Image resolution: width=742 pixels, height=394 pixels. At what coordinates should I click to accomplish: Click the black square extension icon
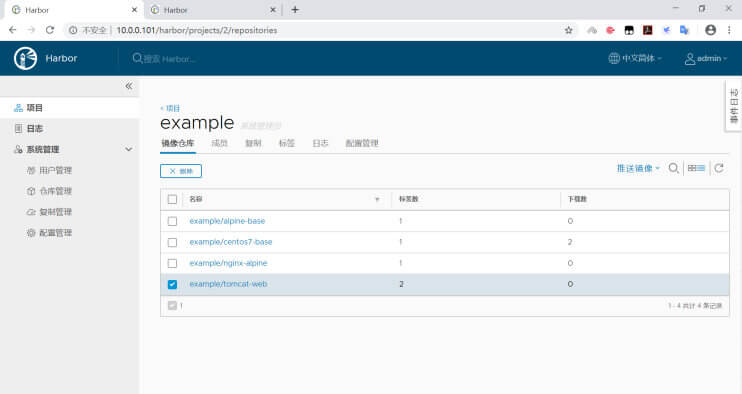coord(629,30)
